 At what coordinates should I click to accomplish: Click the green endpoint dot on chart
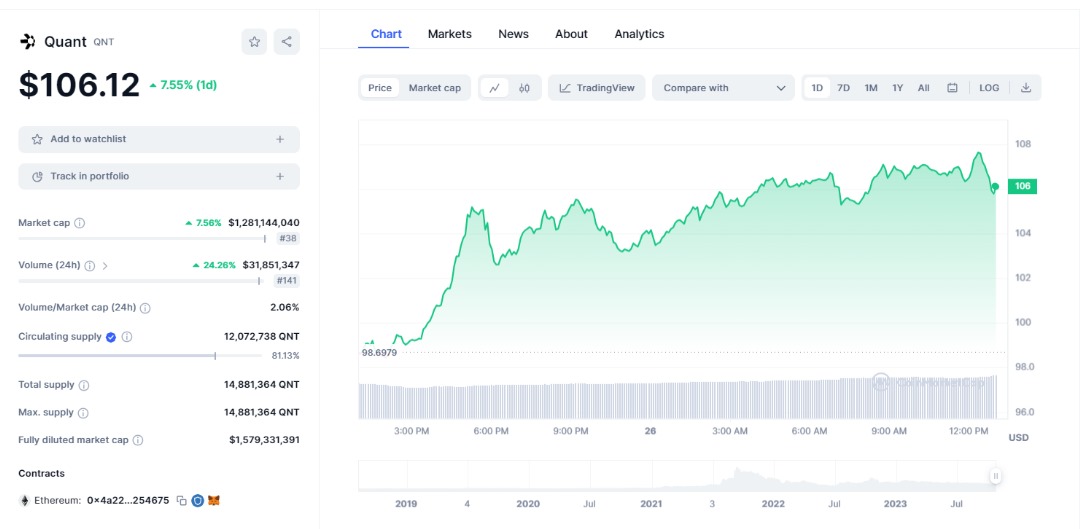(995, 187)
